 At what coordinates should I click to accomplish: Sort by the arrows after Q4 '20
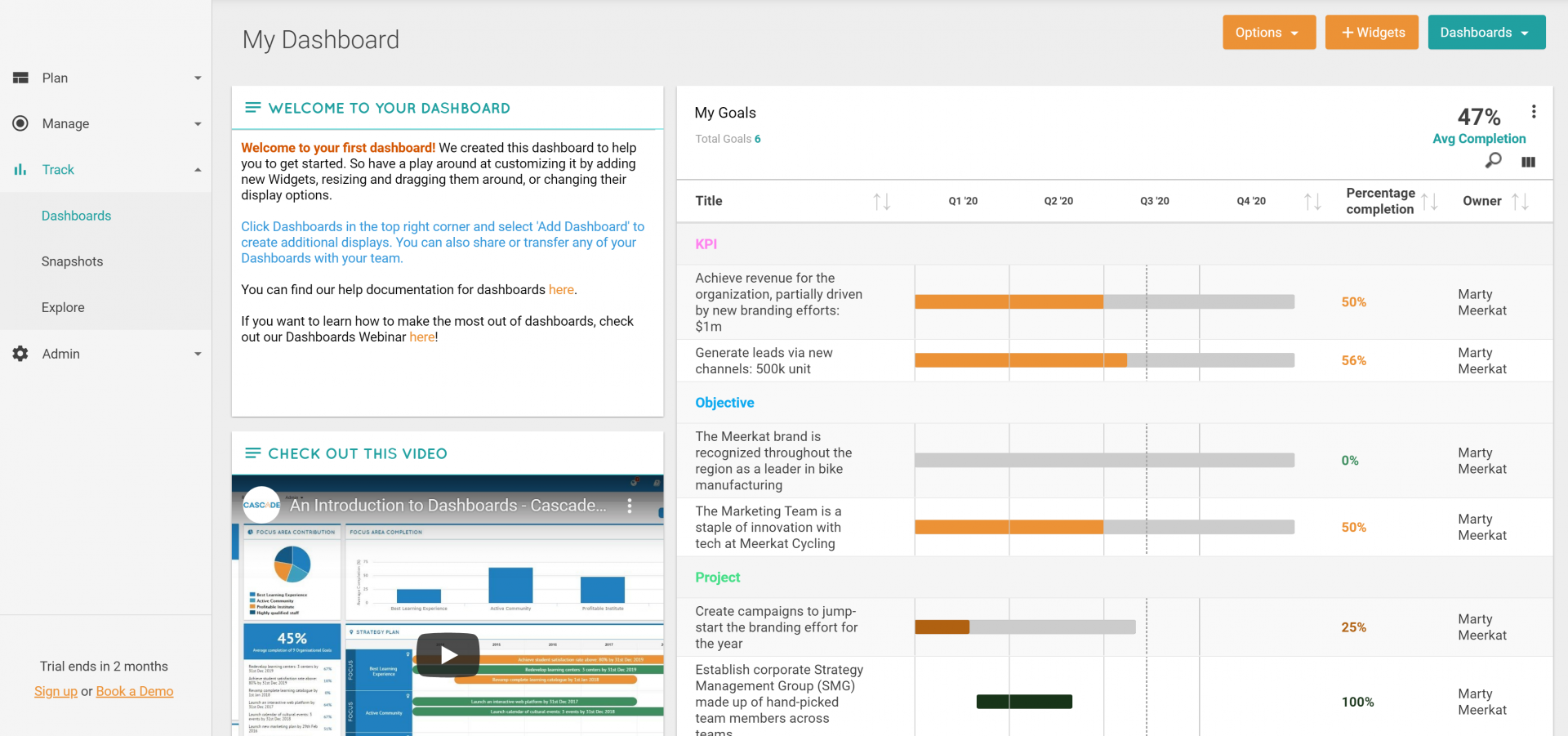tap(1312, 201)
